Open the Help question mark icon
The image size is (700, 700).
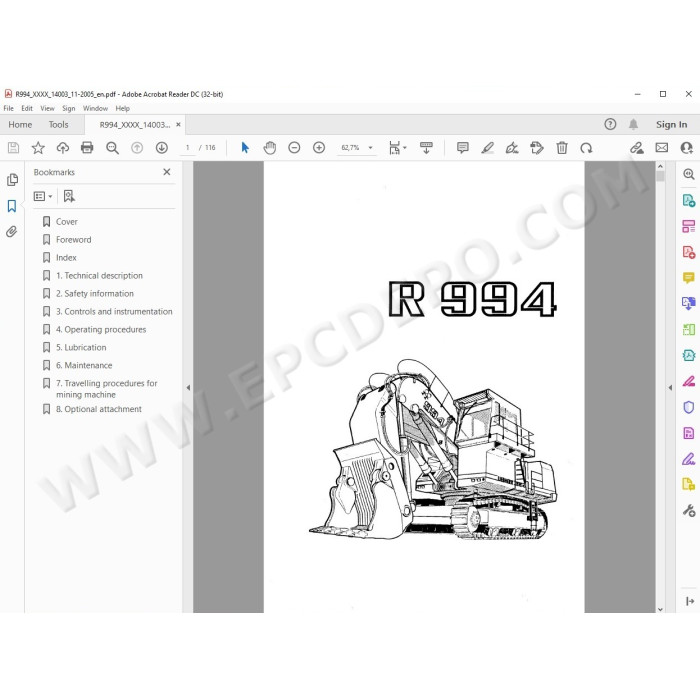point(610,124)
